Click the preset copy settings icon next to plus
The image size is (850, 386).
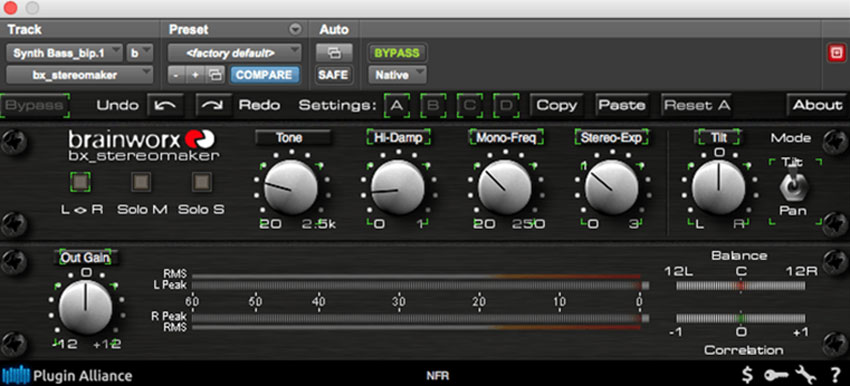tap(216, 75)
